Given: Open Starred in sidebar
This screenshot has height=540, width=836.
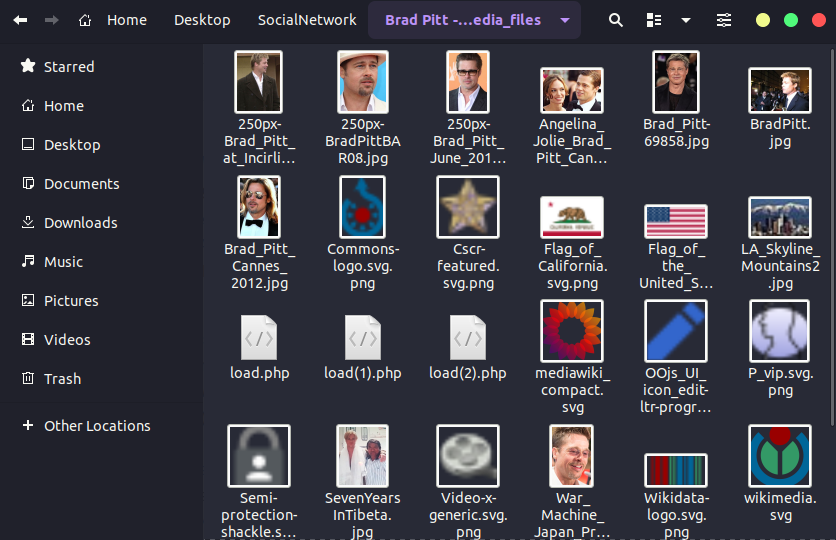Looking at the screenshot, I should [101, 67].
